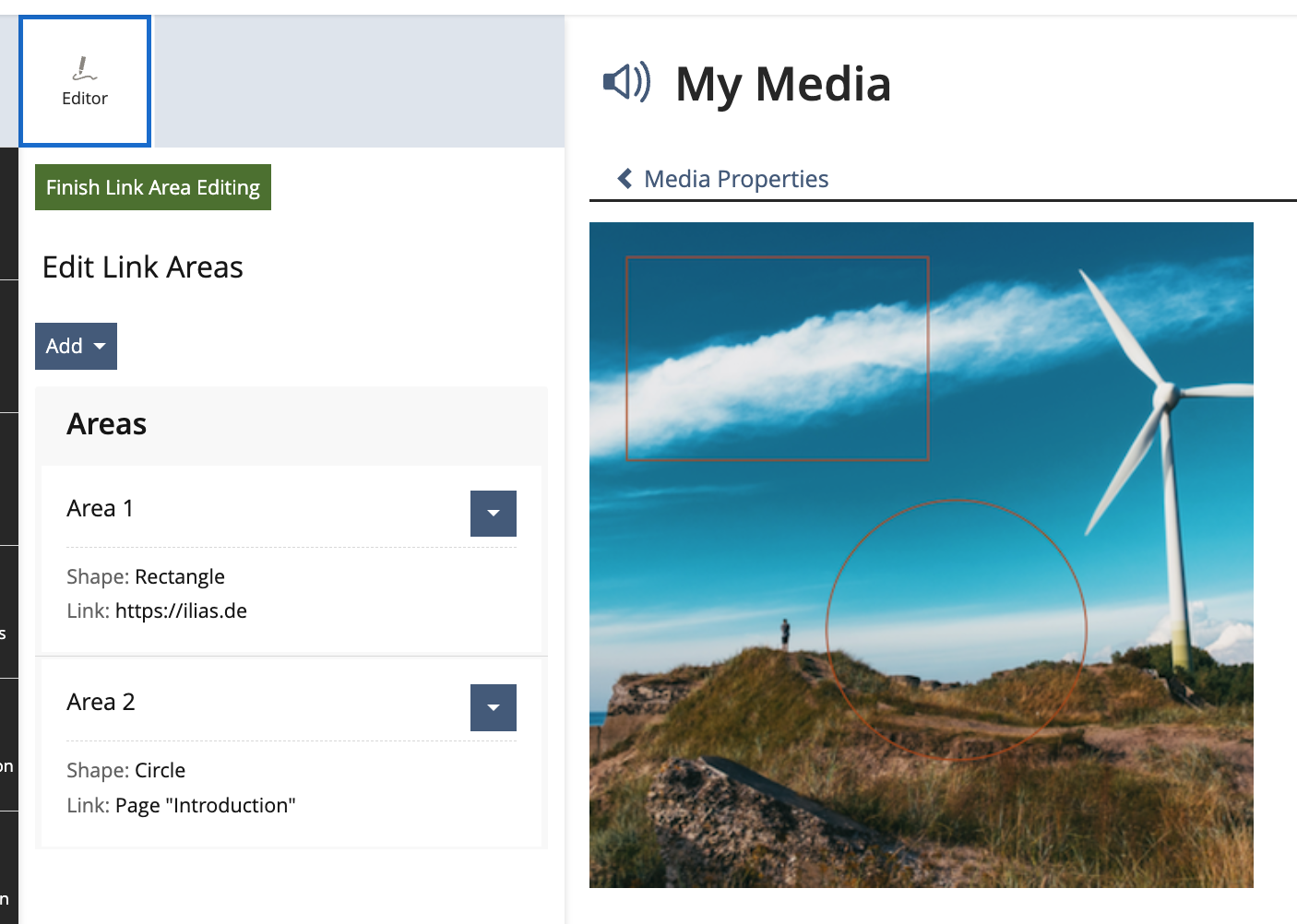Click the Area 1 item title

(101, 508)
